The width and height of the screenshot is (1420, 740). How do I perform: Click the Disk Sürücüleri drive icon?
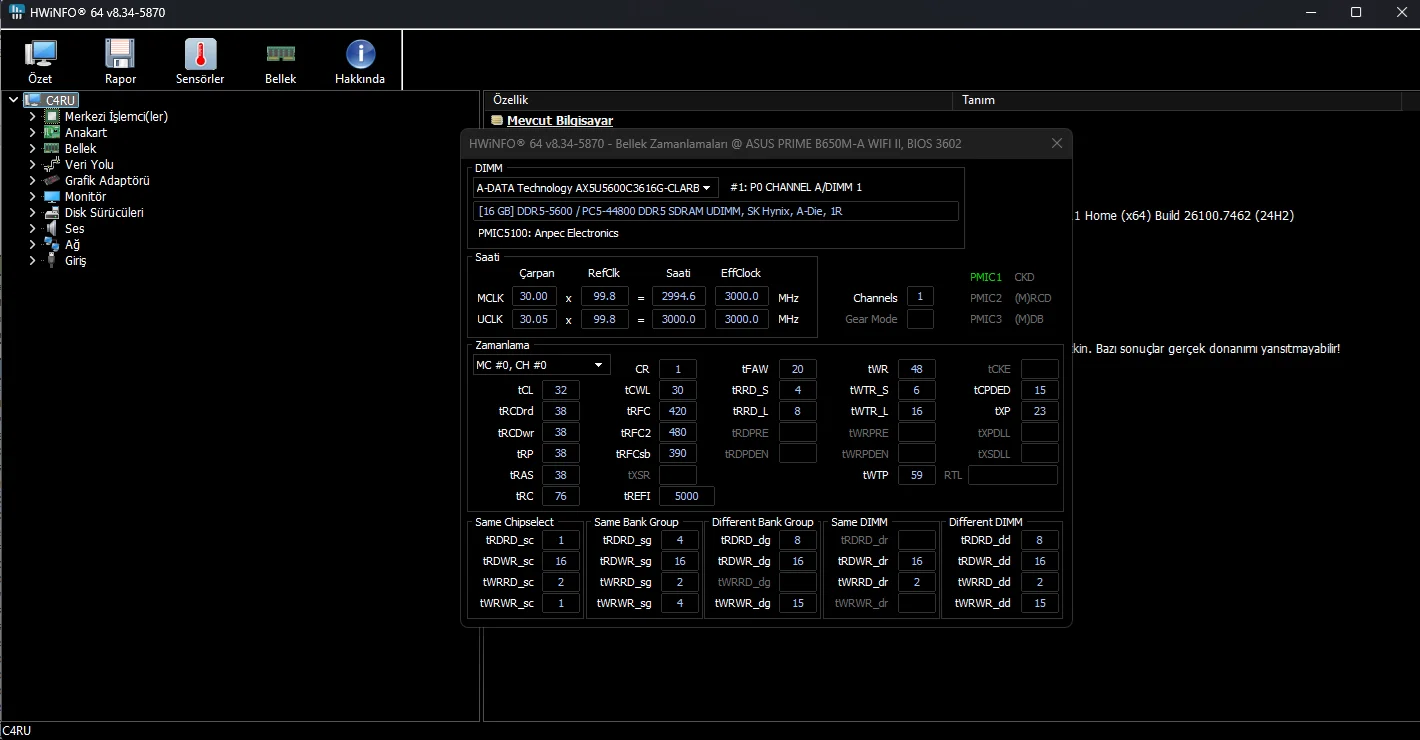(52, 212)
